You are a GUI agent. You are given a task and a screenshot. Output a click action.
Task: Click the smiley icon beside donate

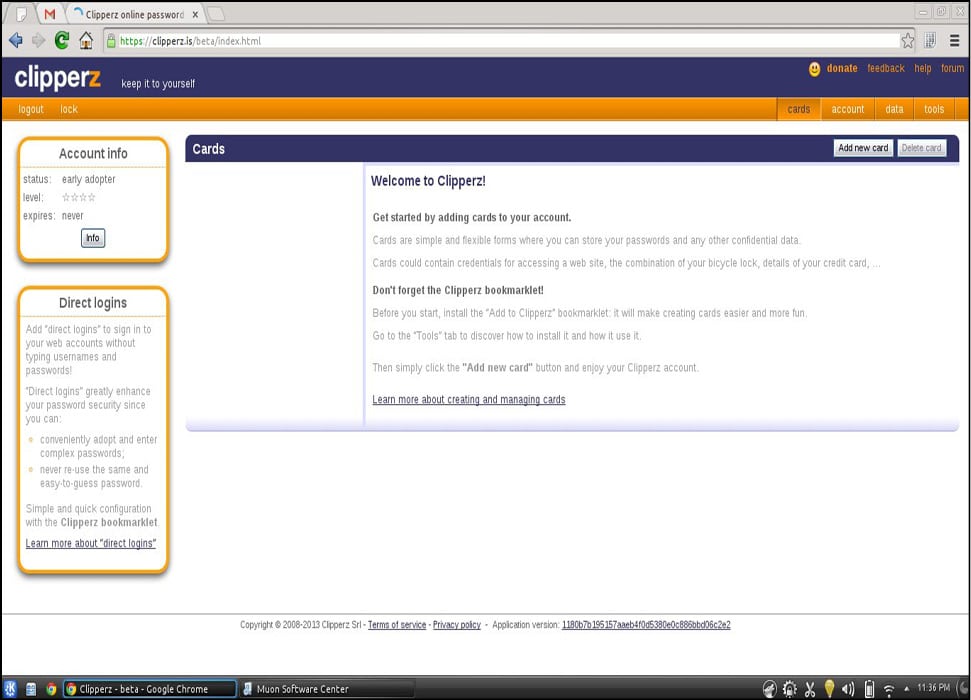click(815, 69)
